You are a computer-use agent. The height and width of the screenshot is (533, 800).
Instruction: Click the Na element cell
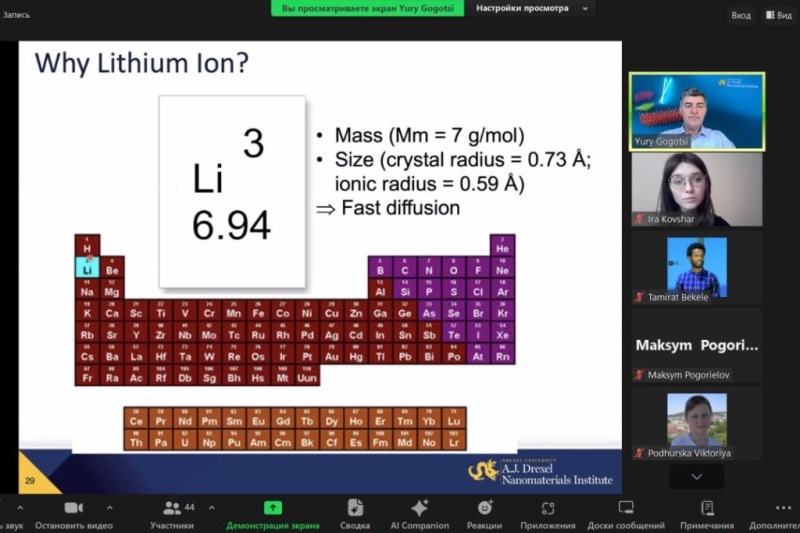coord(87,289)
